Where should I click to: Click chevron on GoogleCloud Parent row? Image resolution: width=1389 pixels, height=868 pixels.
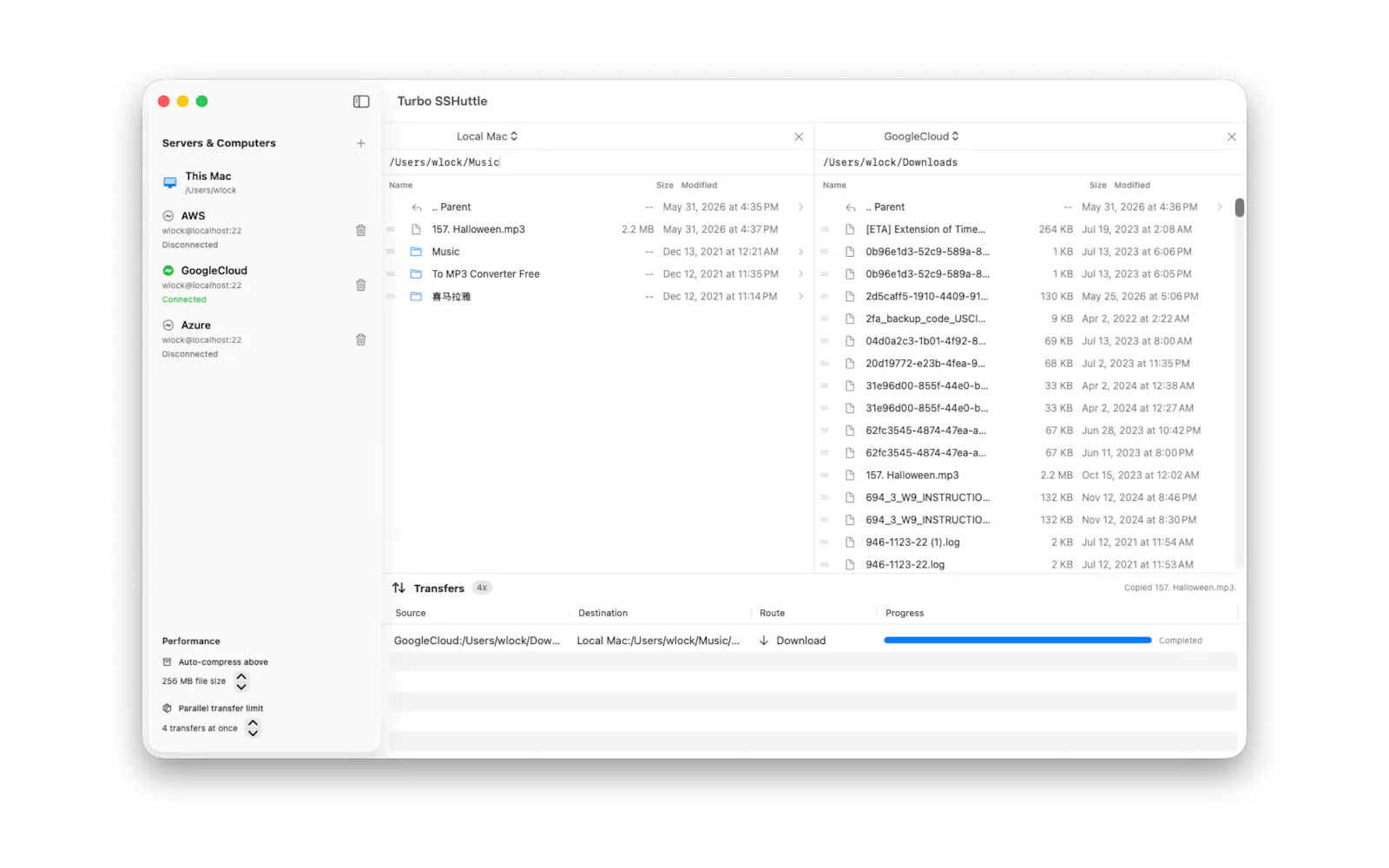tap(1220, 207)
